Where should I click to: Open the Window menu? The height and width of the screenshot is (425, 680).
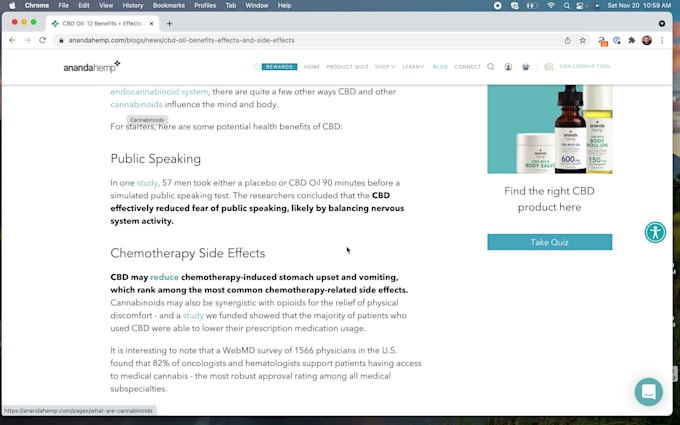[257, 6]
